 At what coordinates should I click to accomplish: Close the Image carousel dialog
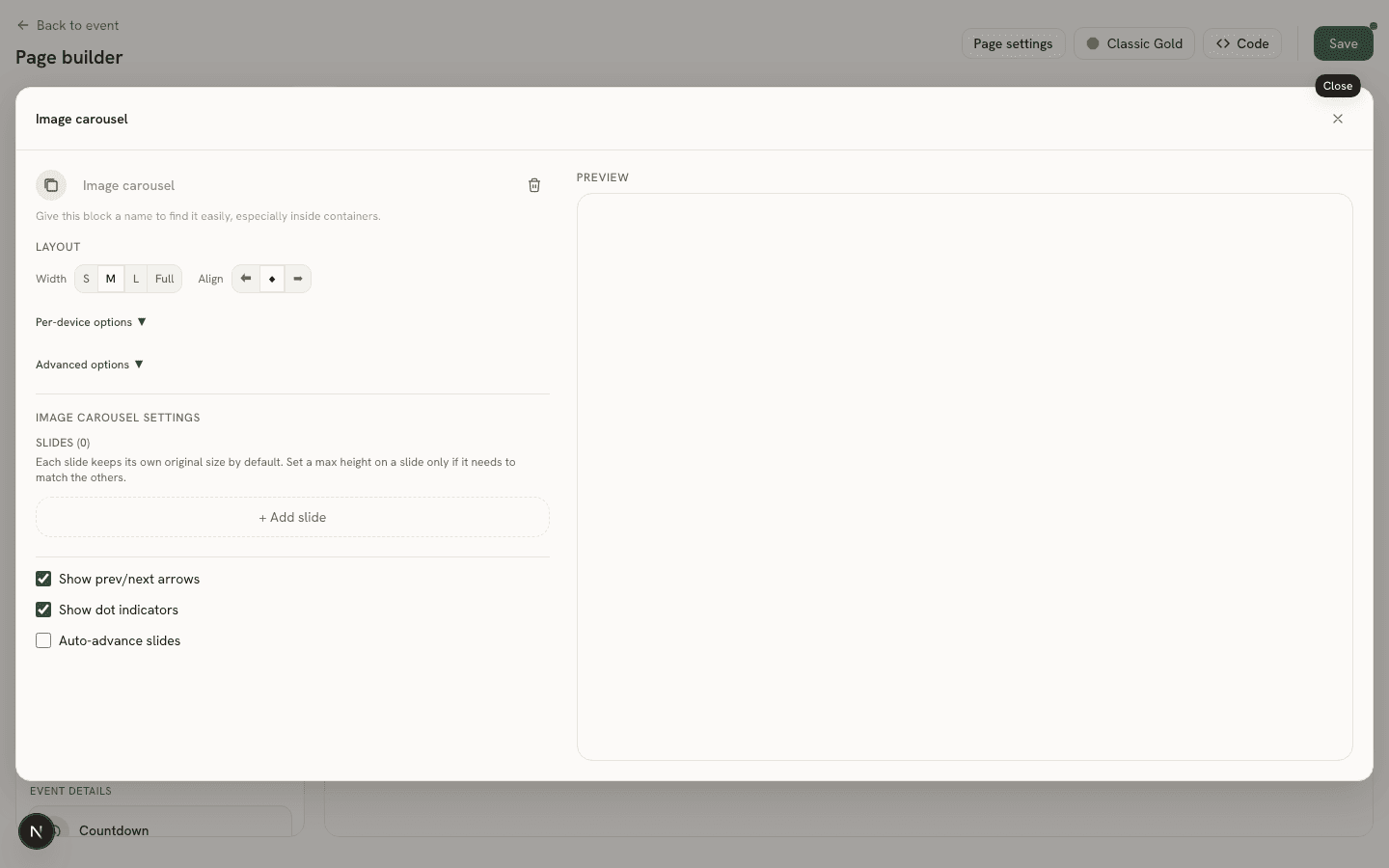[x=1338, y=119]
